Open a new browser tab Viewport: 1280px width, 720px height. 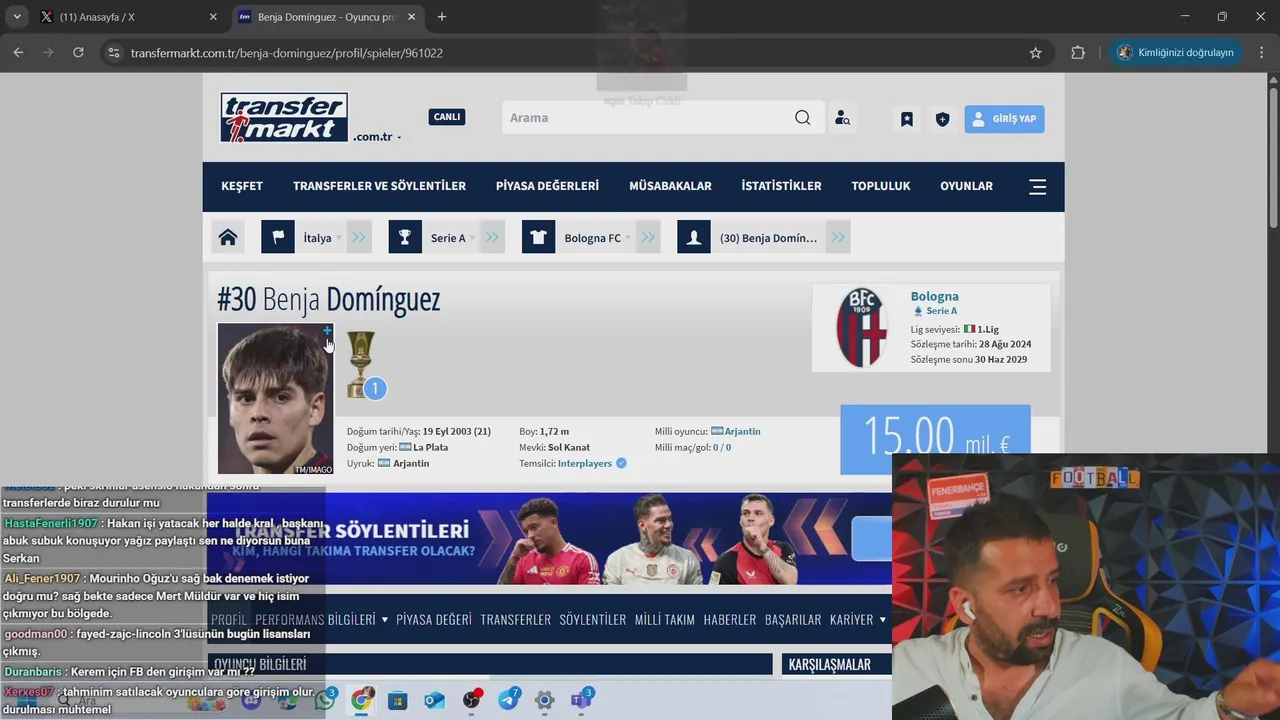coord(442,17)
